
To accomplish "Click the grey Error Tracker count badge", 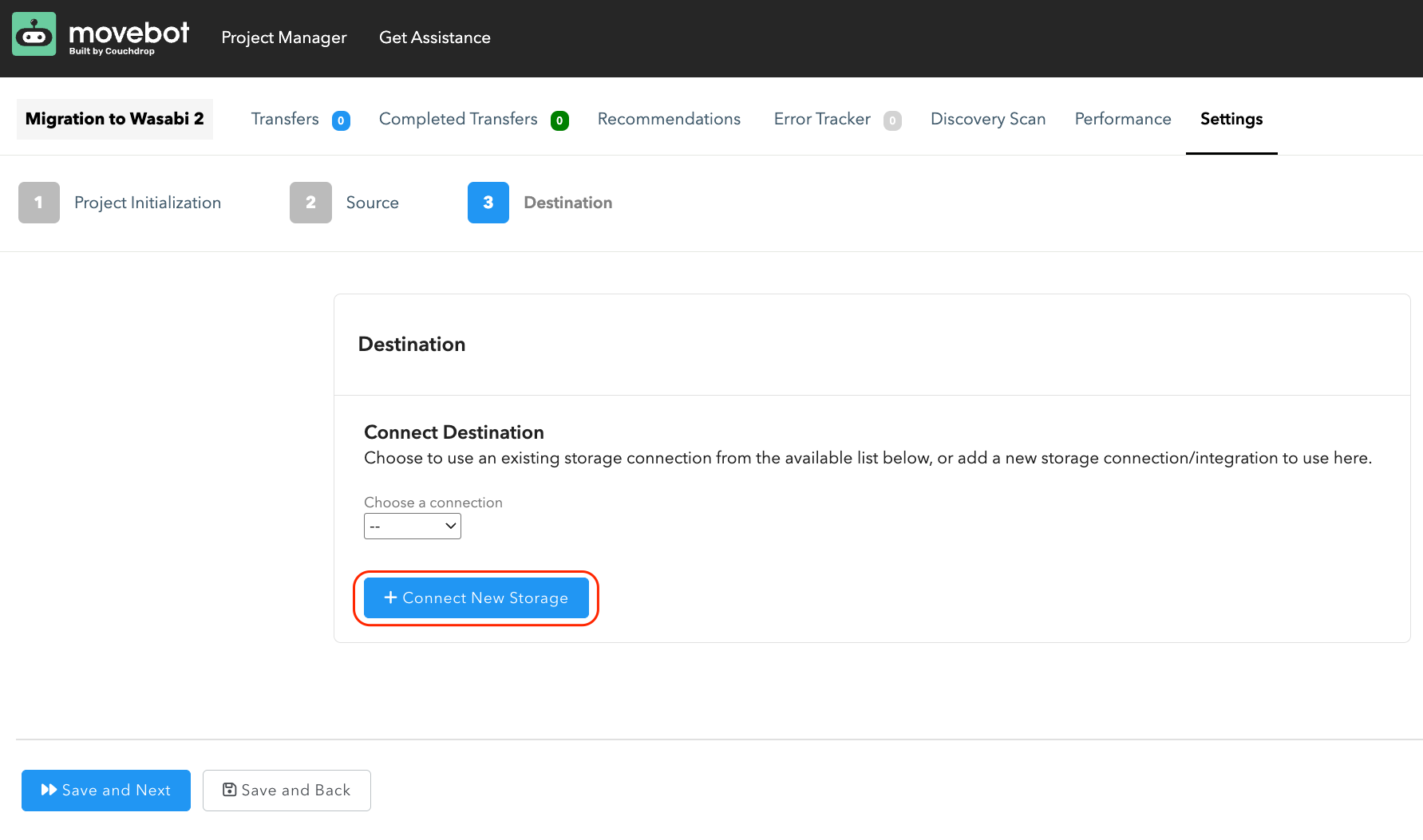I will tap(892, 120).
